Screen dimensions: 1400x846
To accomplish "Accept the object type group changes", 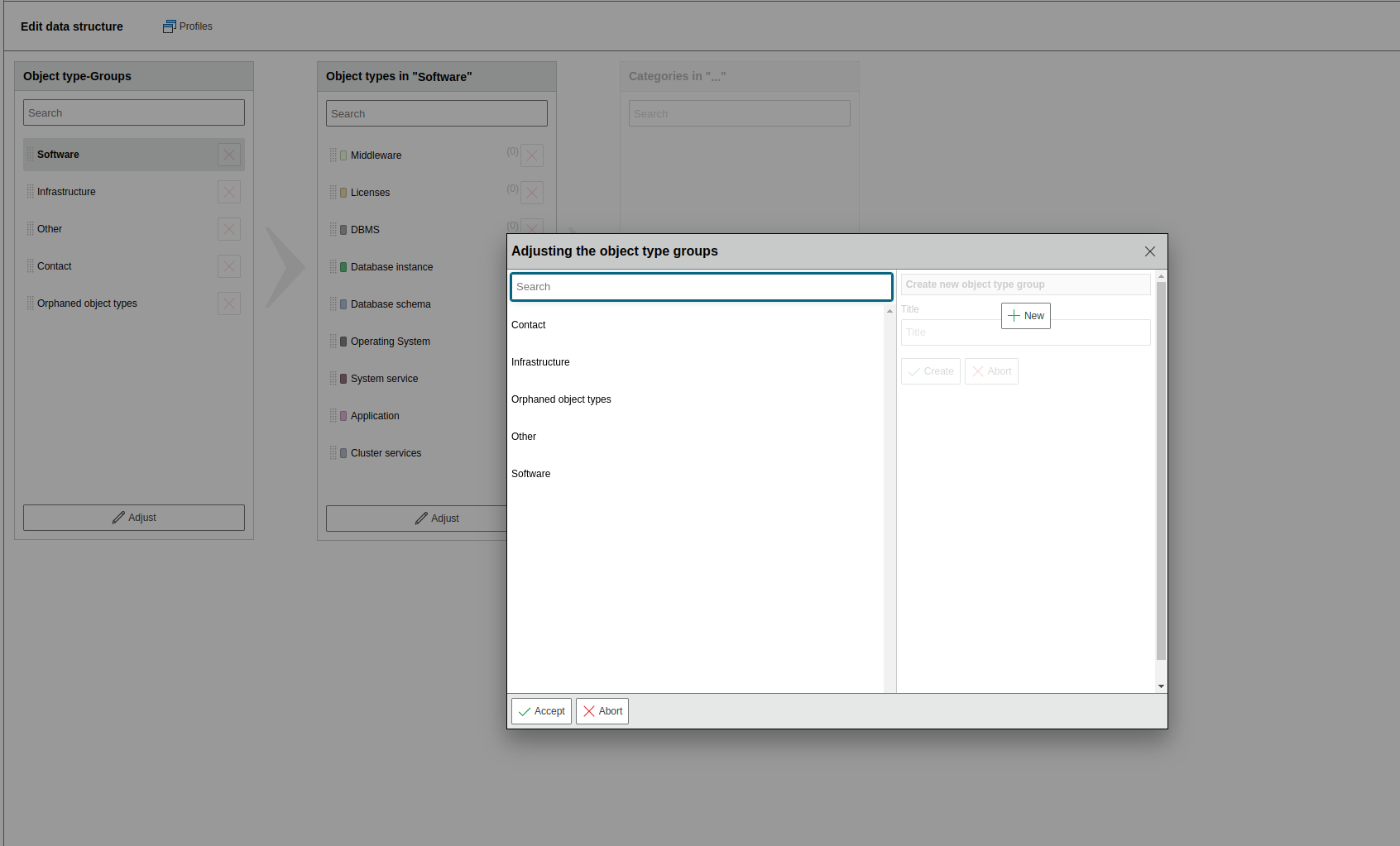I will (541, 711).
